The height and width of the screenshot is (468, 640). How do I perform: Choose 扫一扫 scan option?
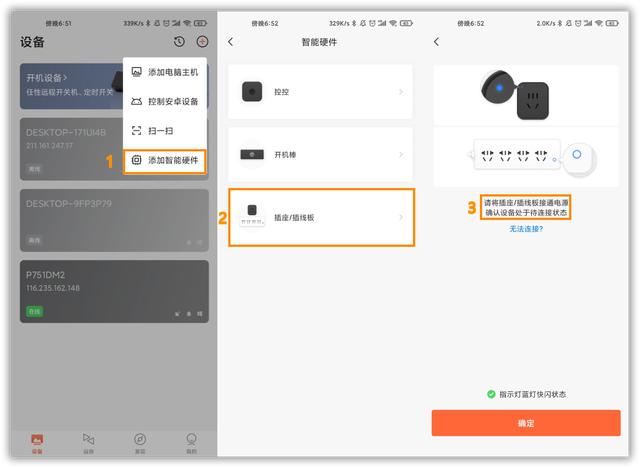pos(165,131)
